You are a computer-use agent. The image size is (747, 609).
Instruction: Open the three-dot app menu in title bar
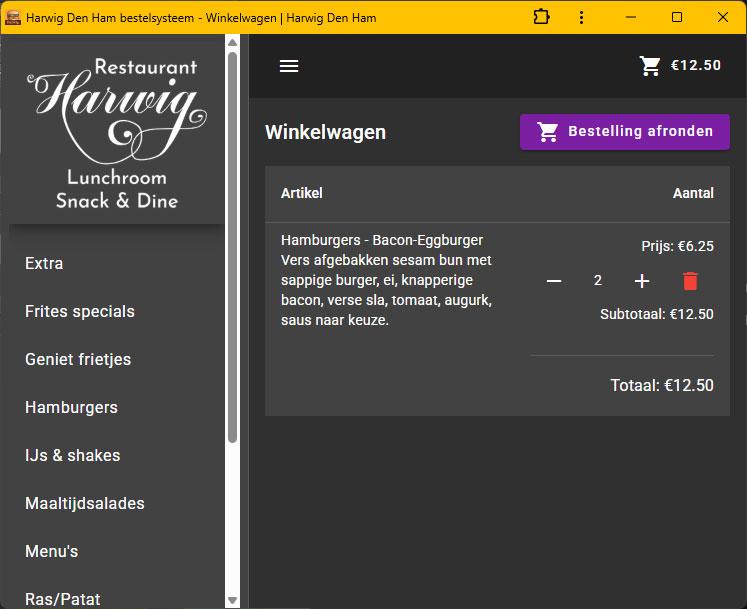coord(582,17)
